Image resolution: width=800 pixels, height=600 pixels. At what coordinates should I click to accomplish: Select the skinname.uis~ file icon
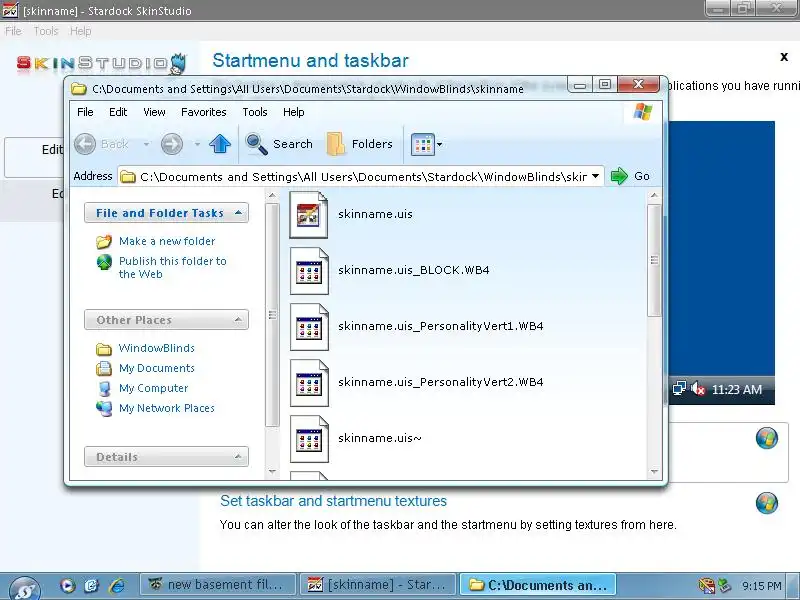click(x=309, y=439)
